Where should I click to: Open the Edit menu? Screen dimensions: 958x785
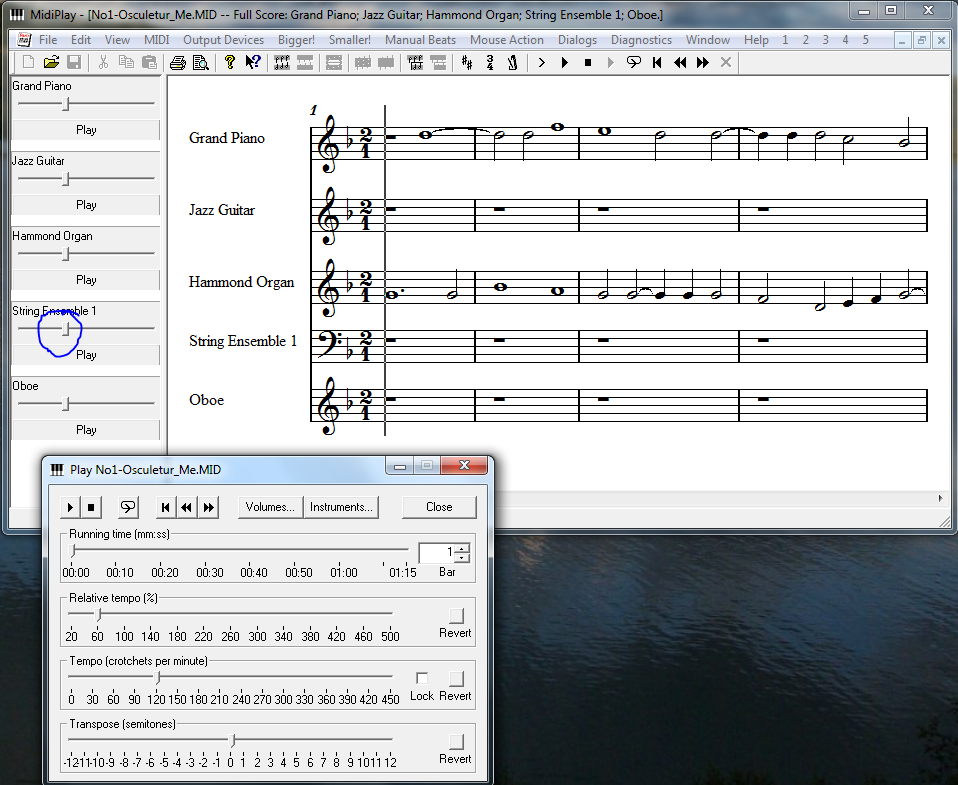coord(81,40)
